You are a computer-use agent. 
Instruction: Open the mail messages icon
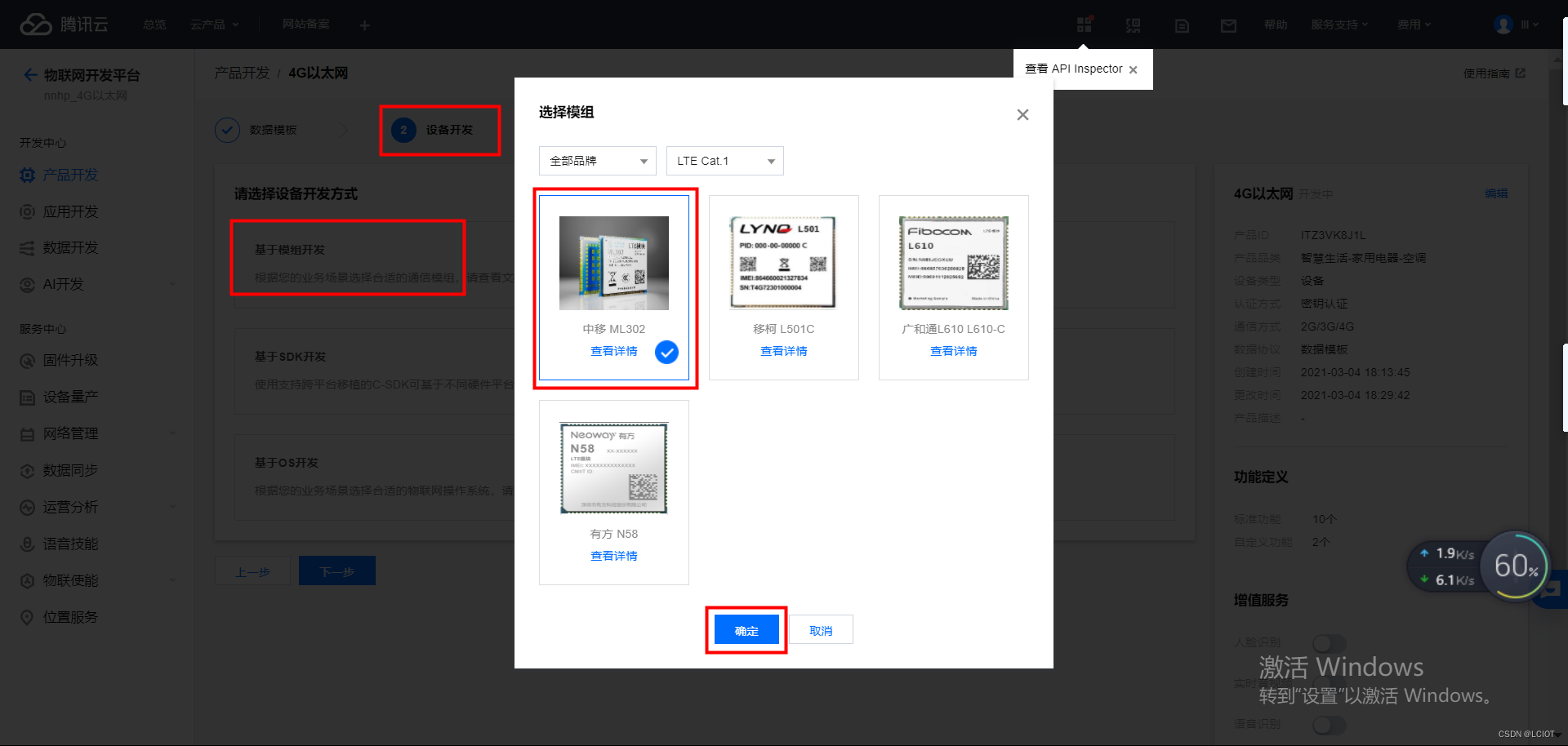click(1228, 25)
